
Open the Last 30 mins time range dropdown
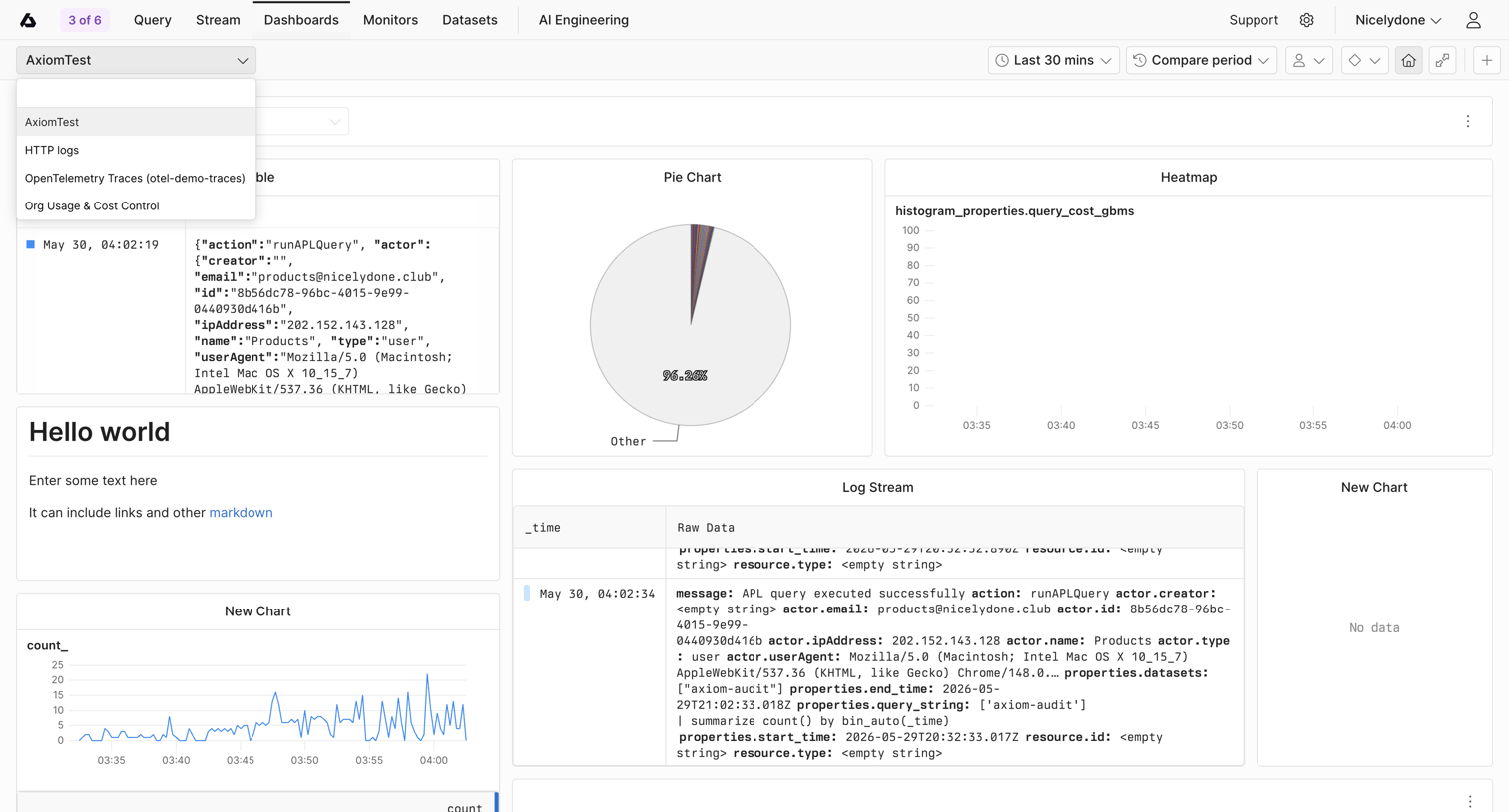coord(1053,60)
